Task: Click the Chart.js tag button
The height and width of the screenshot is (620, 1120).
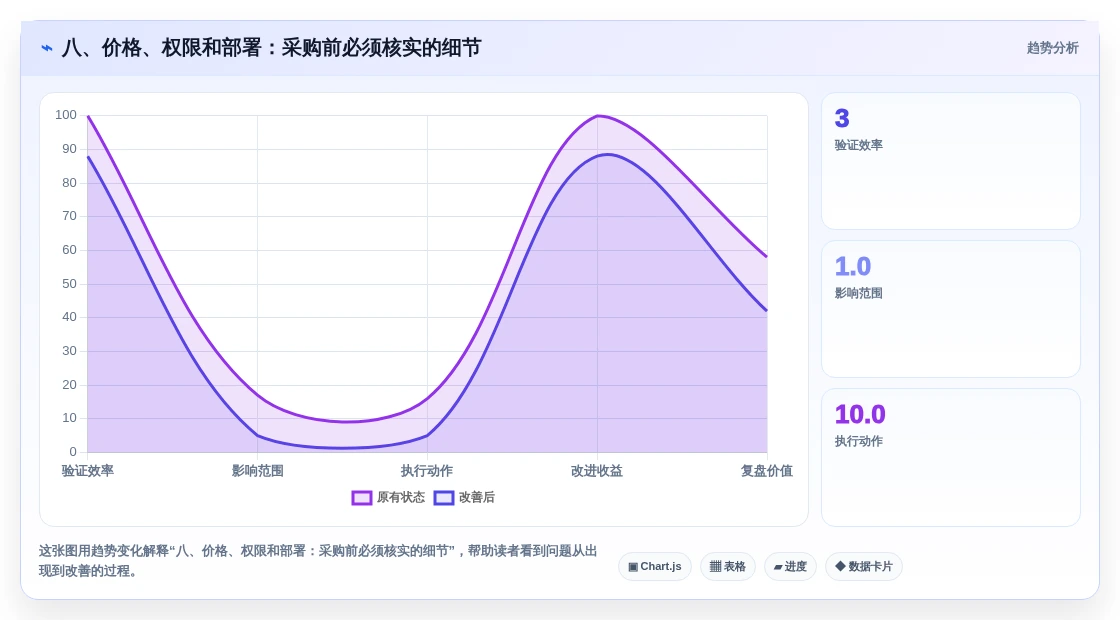Action: click(x=654, y=566)
